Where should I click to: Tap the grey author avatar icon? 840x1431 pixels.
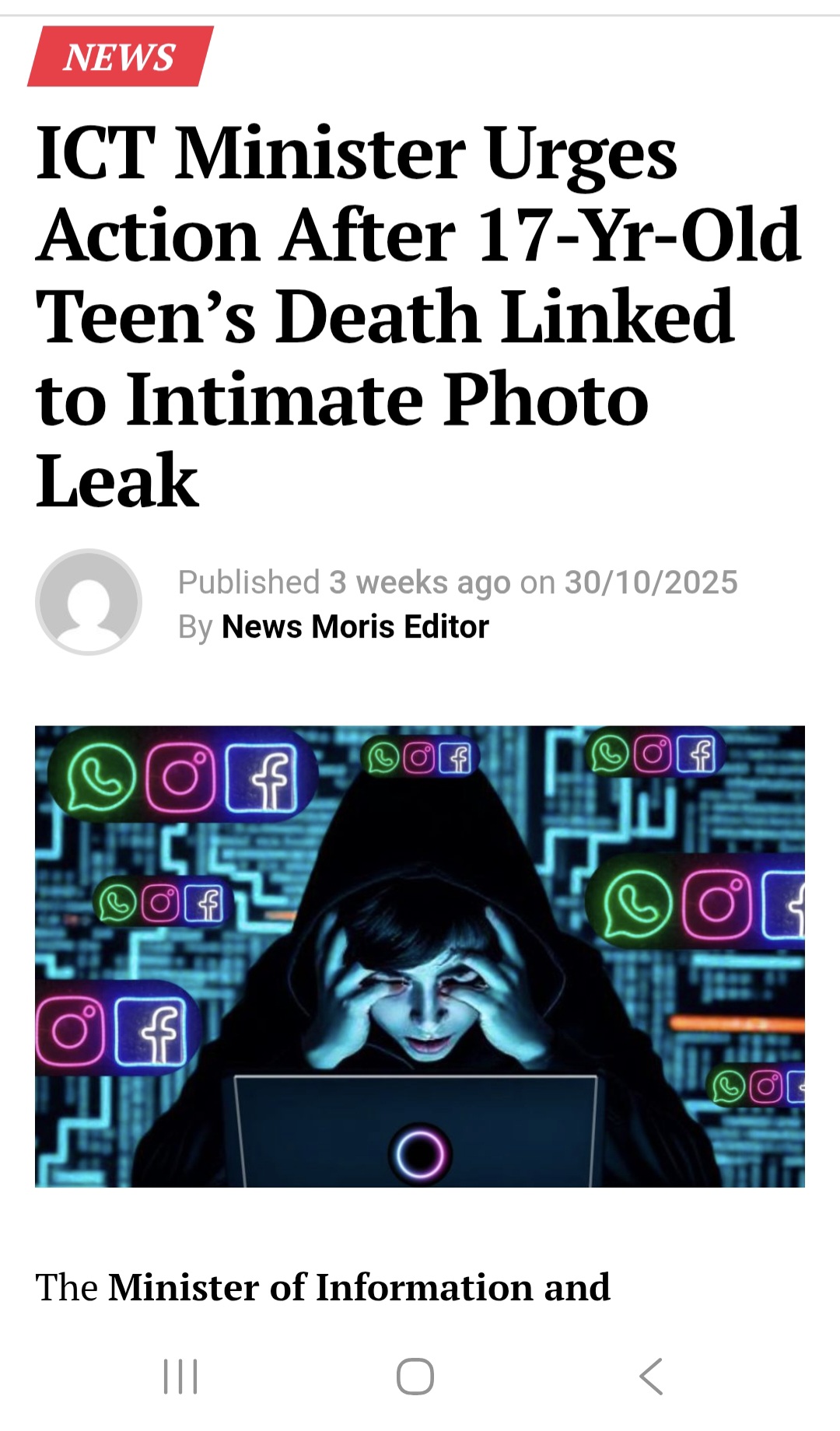tap(89, 602)
